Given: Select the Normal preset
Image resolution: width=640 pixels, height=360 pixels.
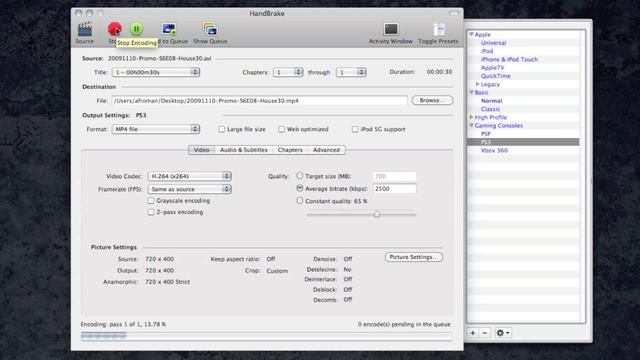Looking at the screenshot, I should pyautogui.click(x=491, y=101).
